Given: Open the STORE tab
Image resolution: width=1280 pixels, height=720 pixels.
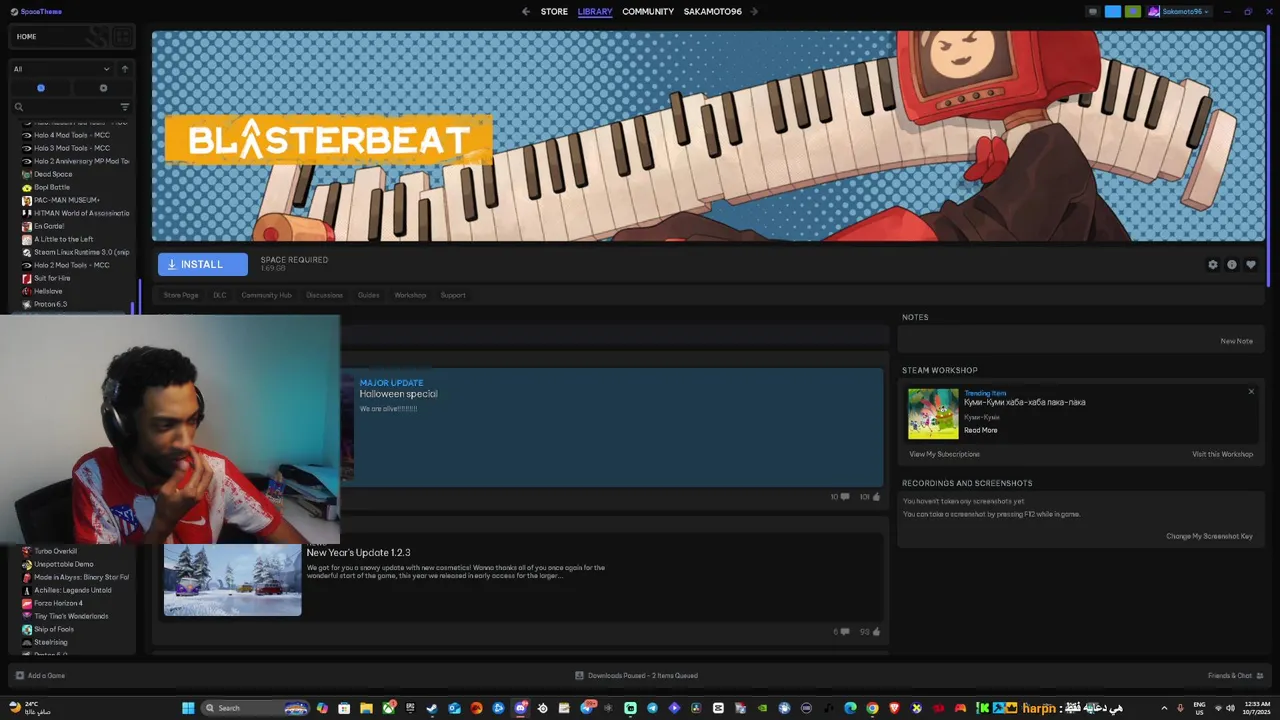Looking at the screenshot, I should [x=554, y=12].
